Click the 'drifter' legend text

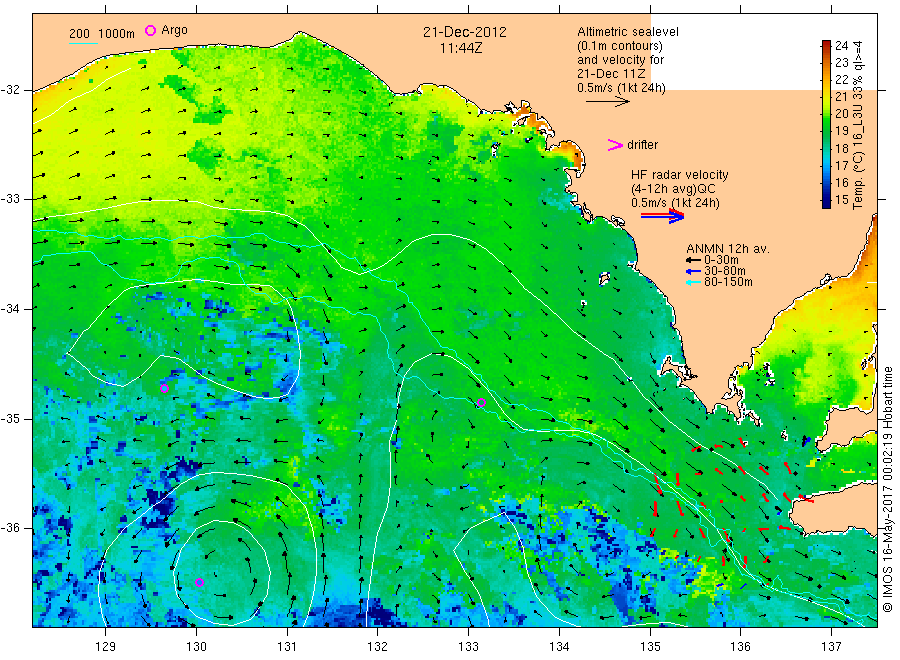[x=642, y=145]
